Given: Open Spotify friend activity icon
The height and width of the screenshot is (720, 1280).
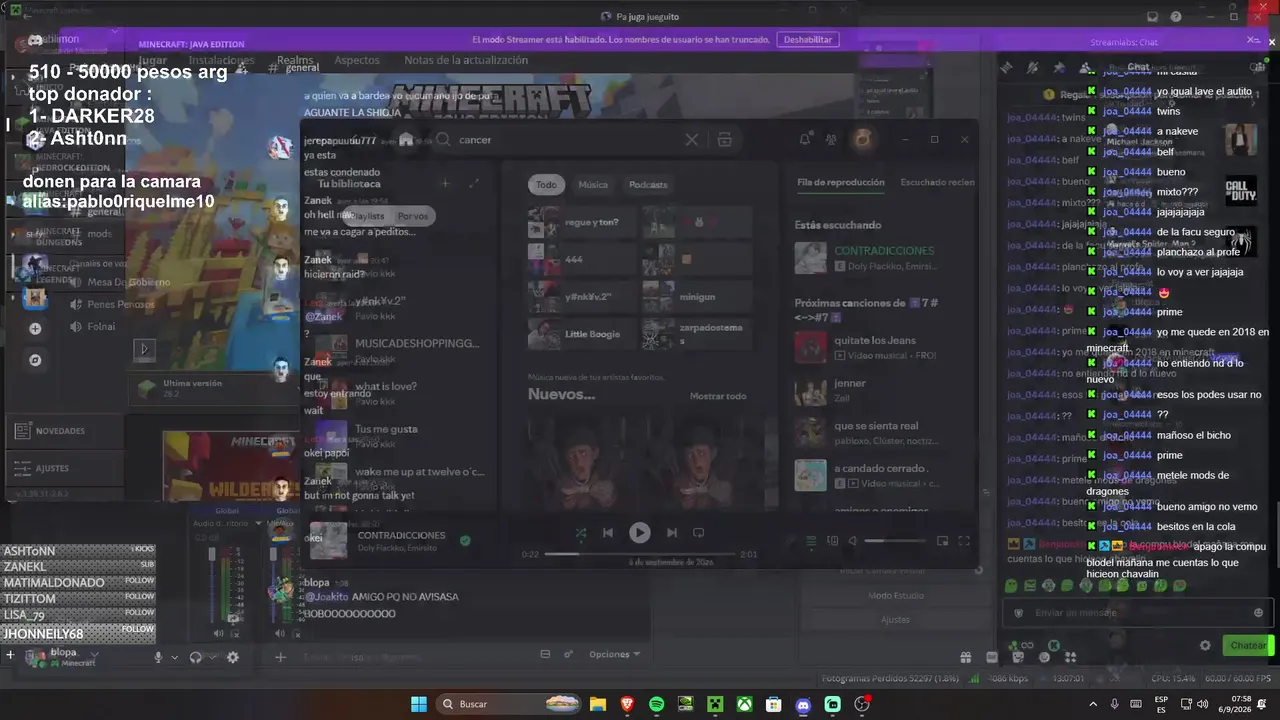Looking at the screenshot, I should point(831,140).
